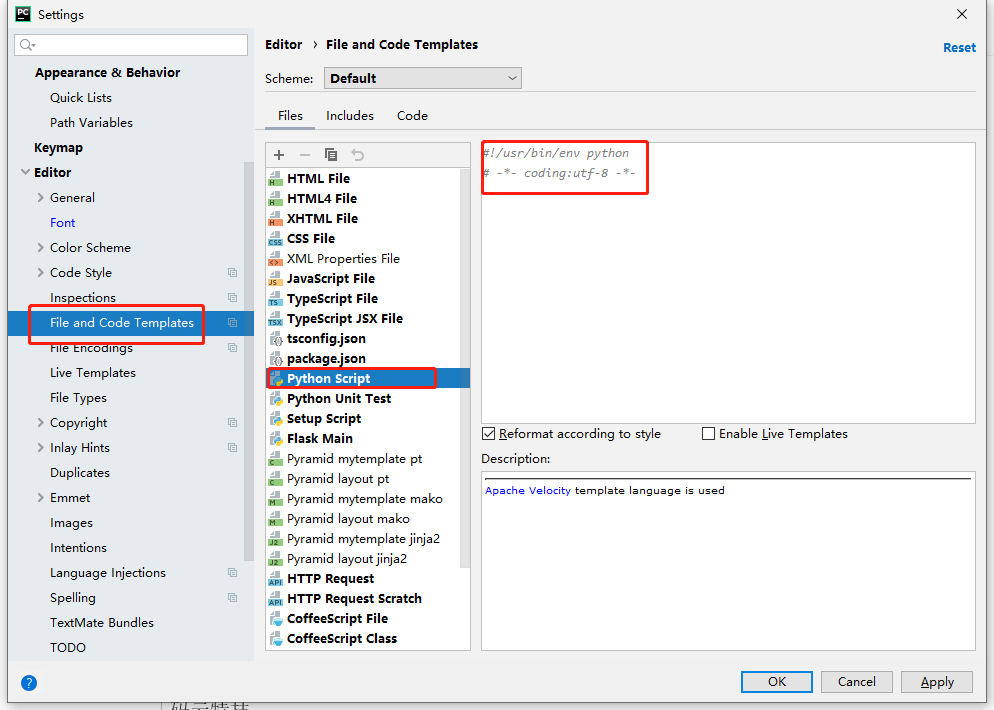Image resolution: width=994 pixels, height=710 pixels.
Task: Switch to the Includes tab
Action: 350,115
